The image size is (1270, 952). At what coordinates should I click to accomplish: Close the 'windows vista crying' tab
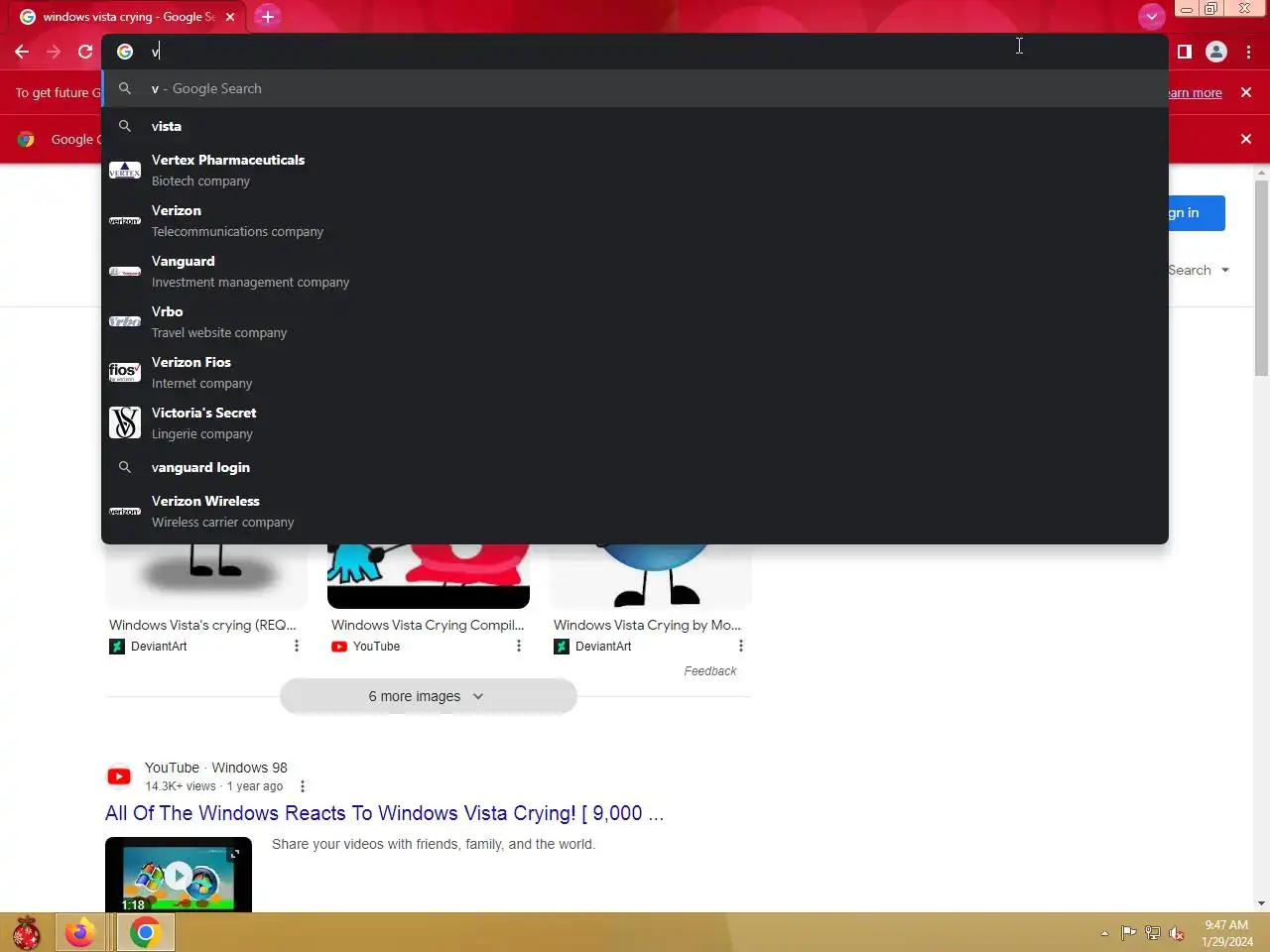(230, 17)
